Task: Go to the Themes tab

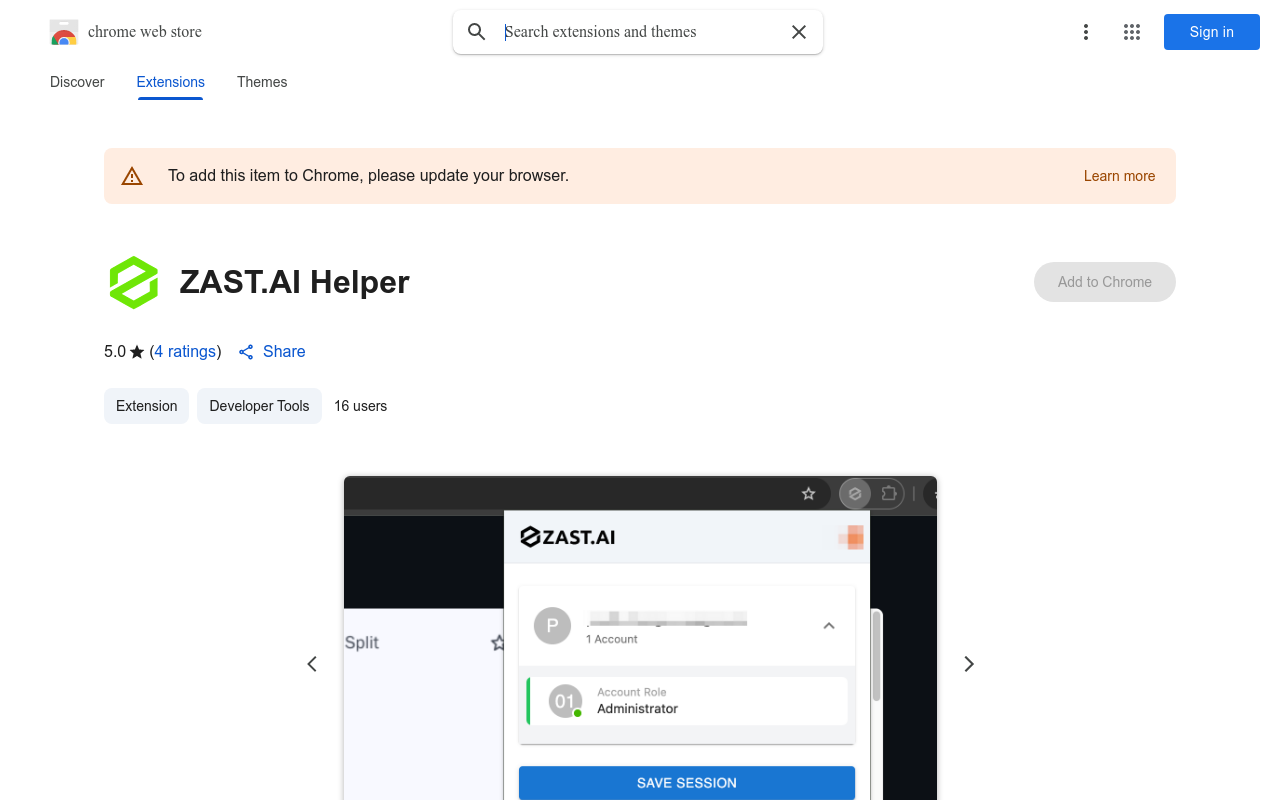Action: tap(262, 82)
